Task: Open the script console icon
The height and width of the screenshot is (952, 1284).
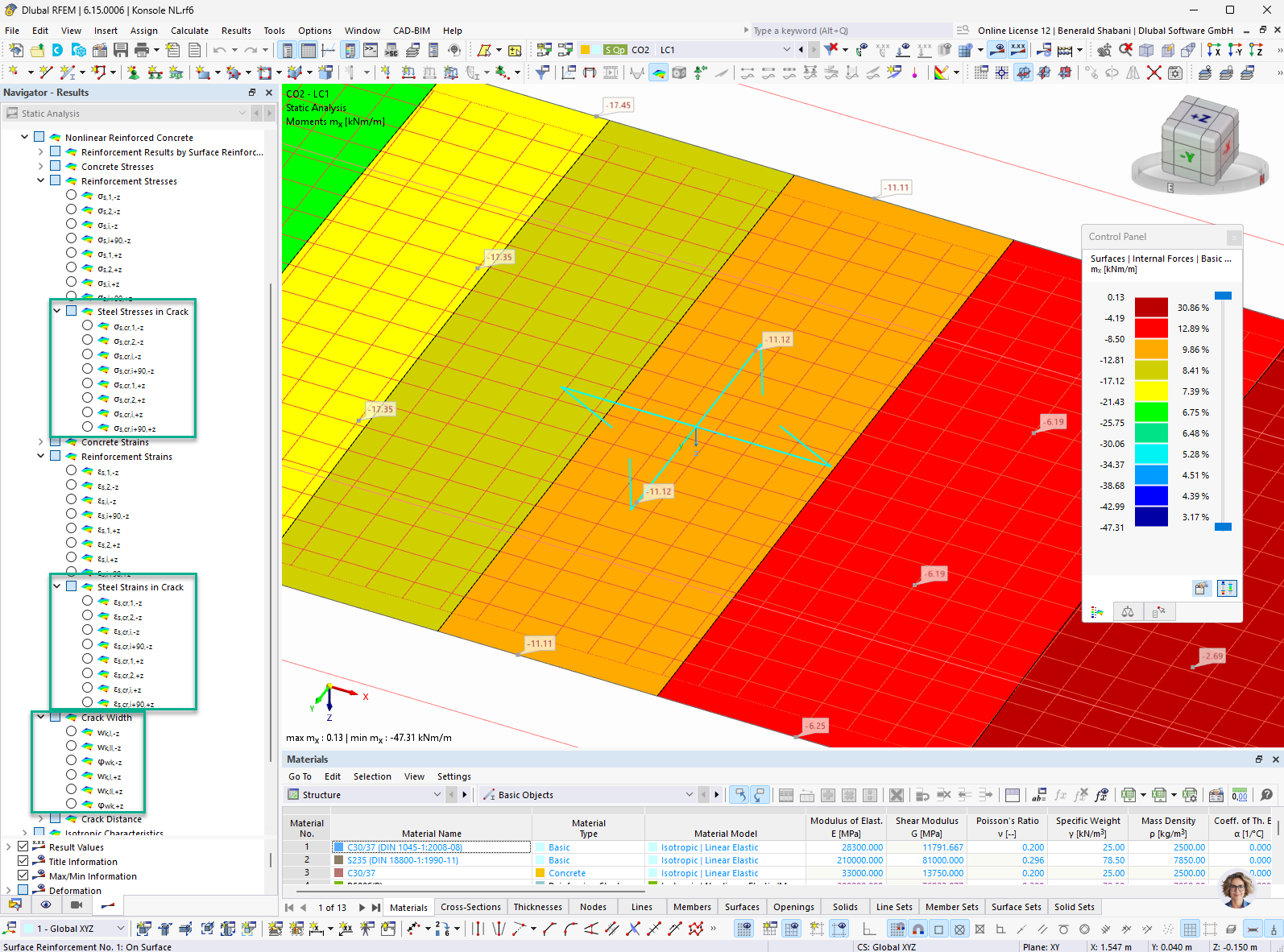Action: coord(371,50)
